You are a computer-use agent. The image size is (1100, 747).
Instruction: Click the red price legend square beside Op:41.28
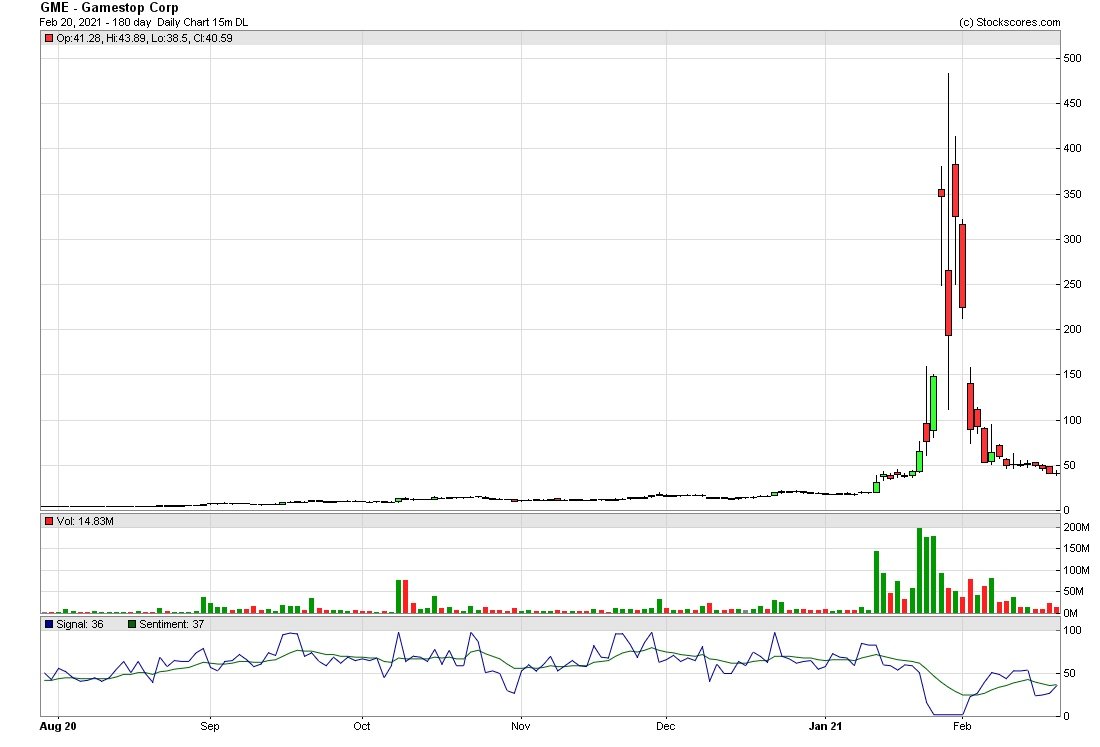coord(49,39)
